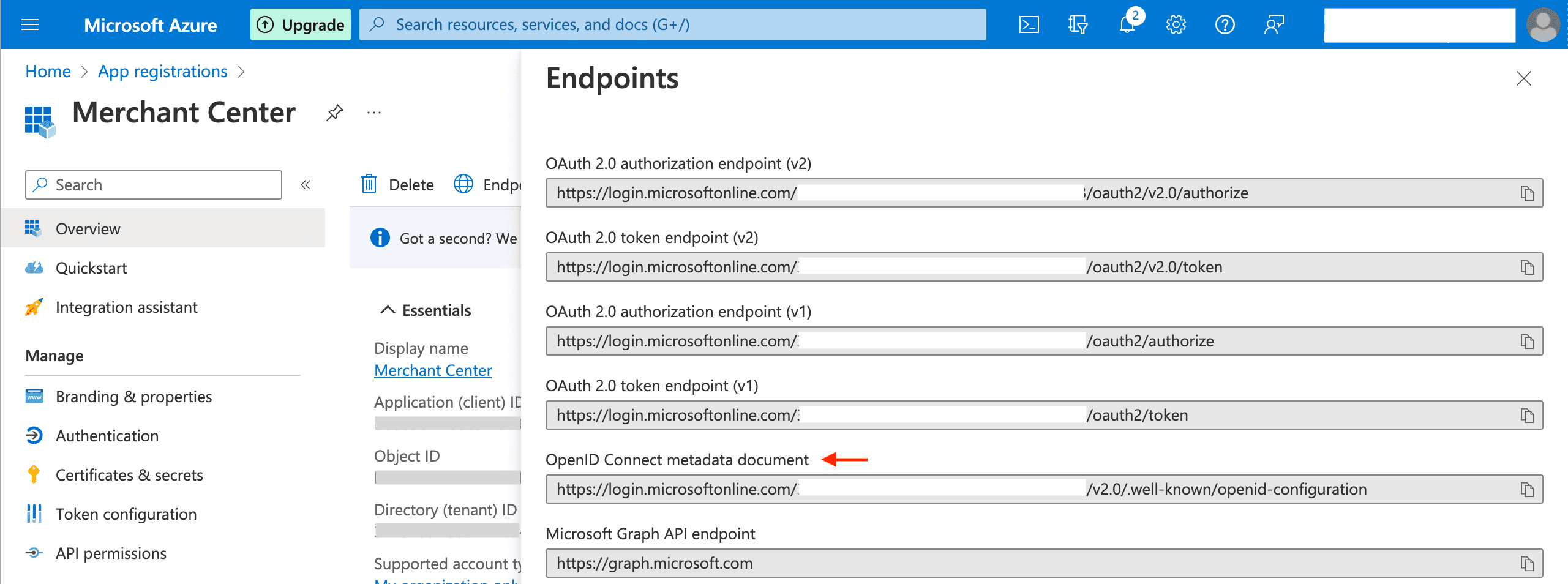
Task: Copy OAuth 2.0 token endpoint (v2)
Action: click(1527, 268)
